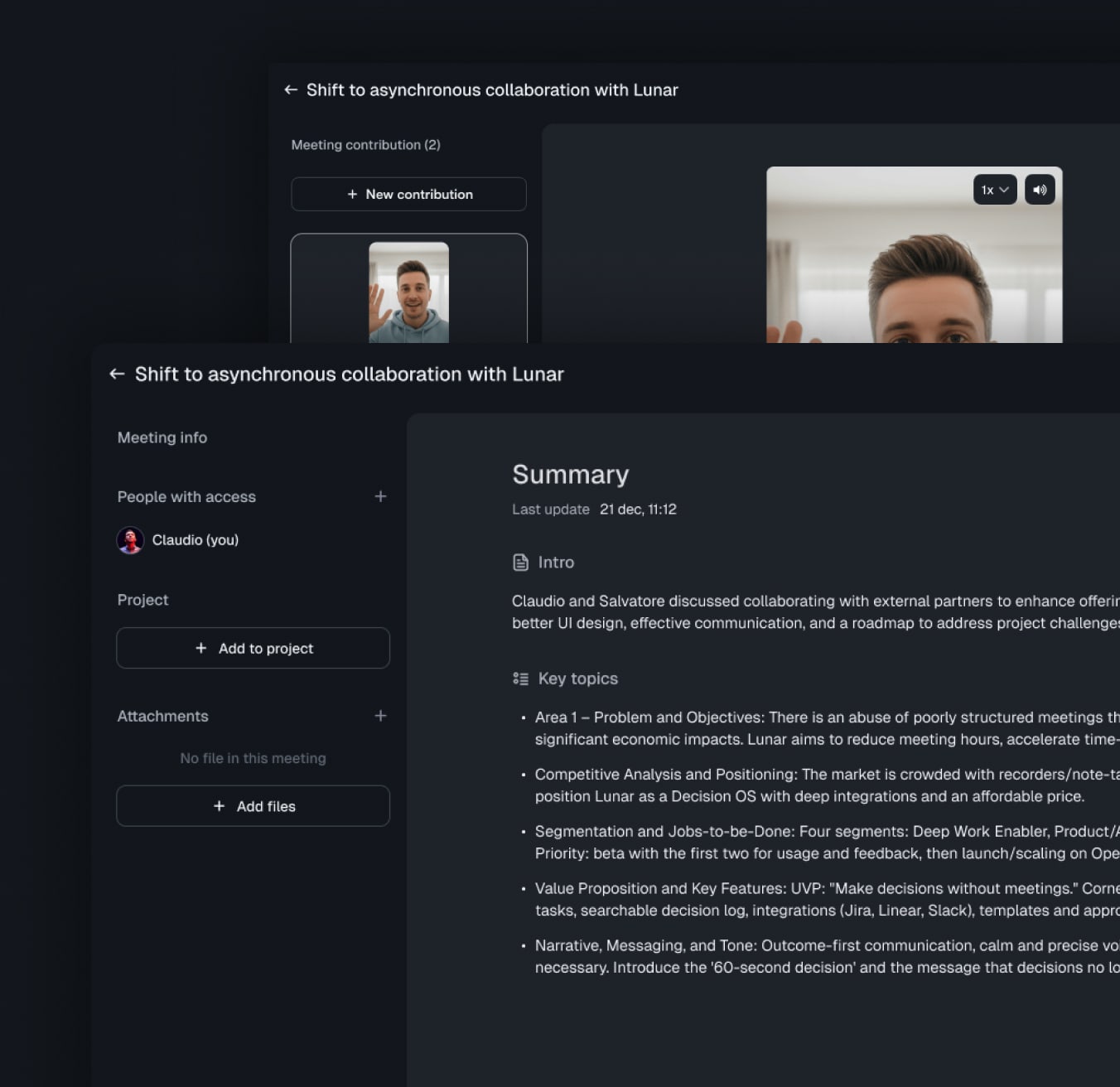1120x1087 pixels.
Task: Click the Intro document icon
Action: point(520,563)
